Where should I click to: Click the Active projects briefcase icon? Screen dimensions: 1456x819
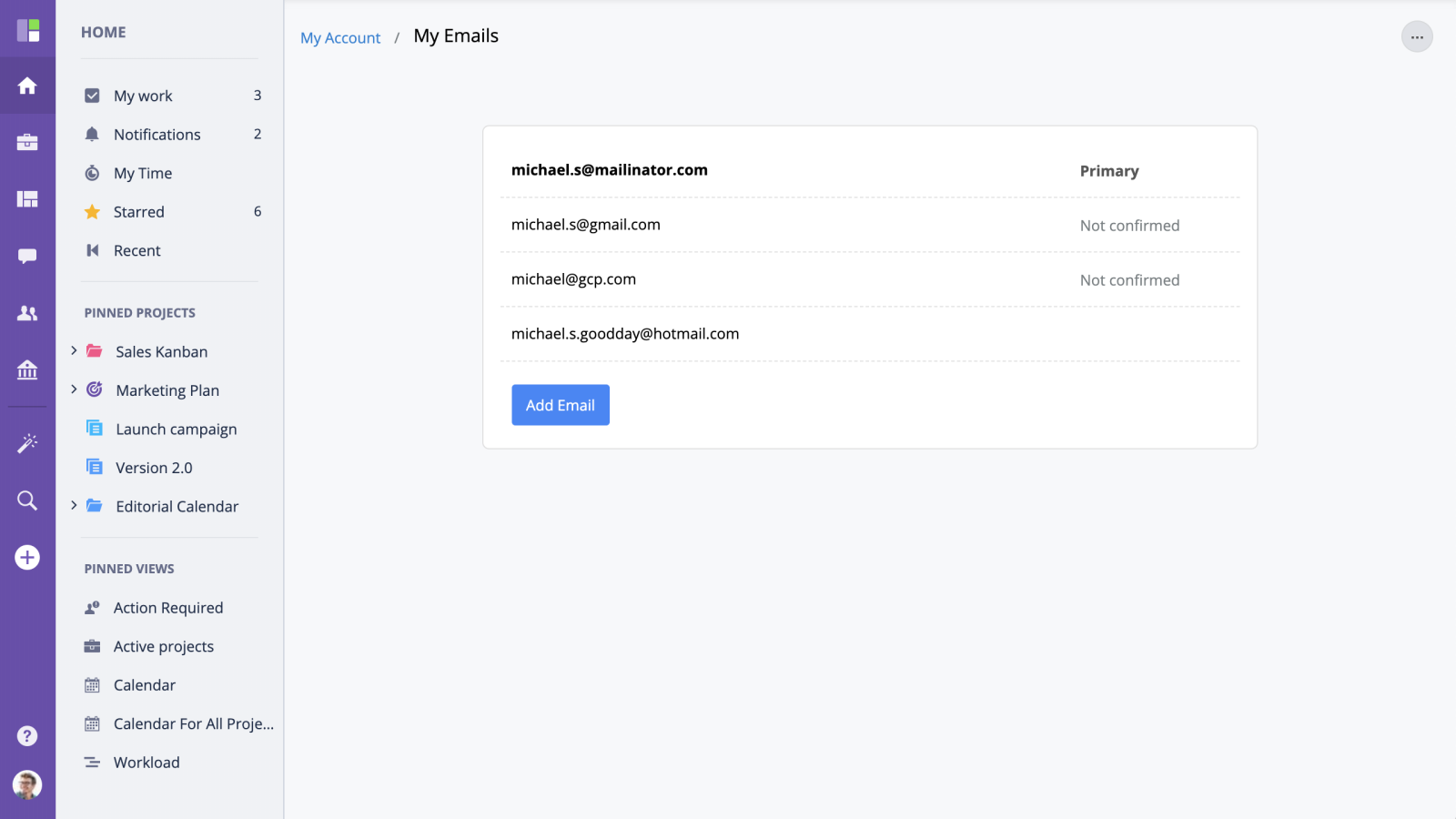[x=92, y=647]
